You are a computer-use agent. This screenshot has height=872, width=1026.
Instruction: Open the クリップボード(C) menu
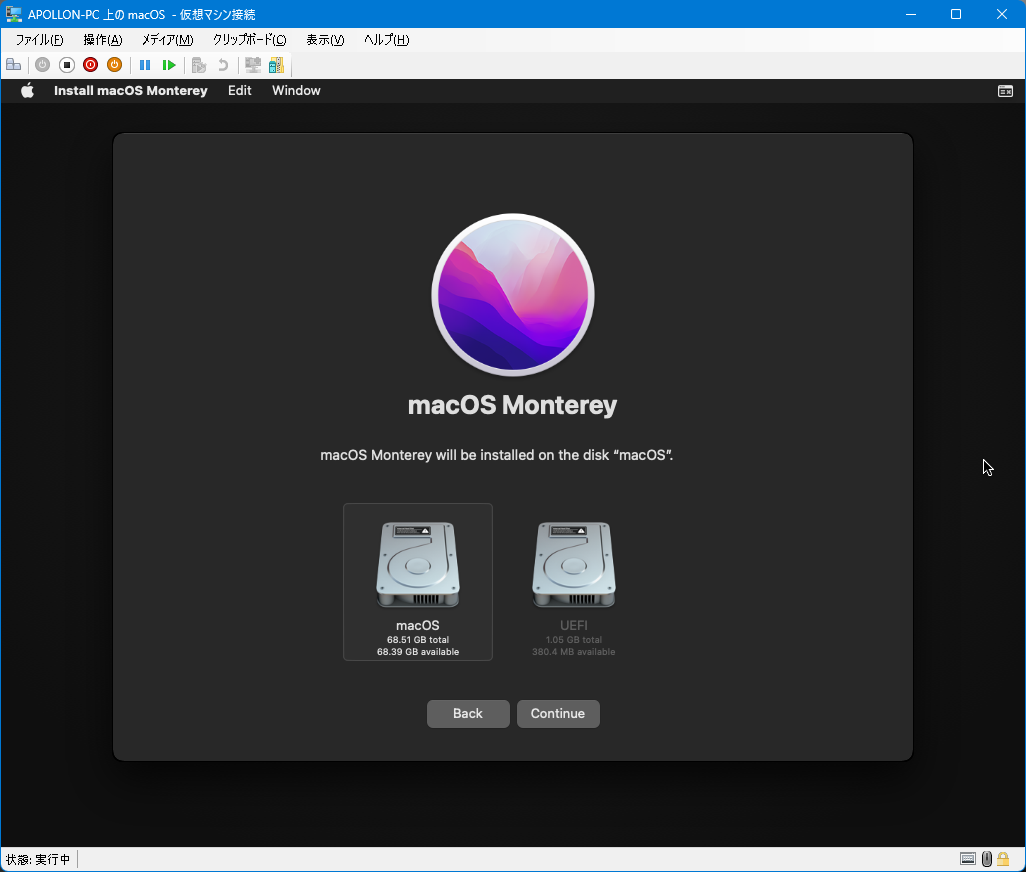point(249,40)
